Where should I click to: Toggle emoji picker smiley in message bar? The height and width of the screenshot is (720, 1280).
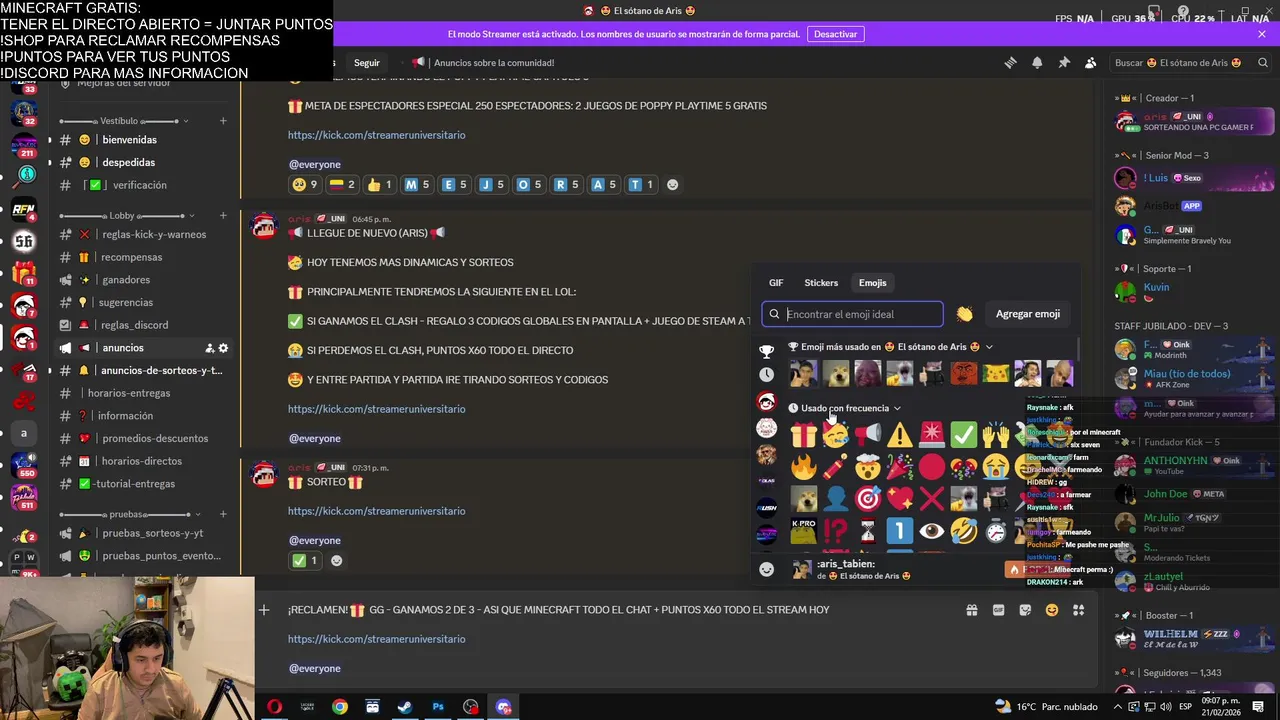[x=1052, y=610]
